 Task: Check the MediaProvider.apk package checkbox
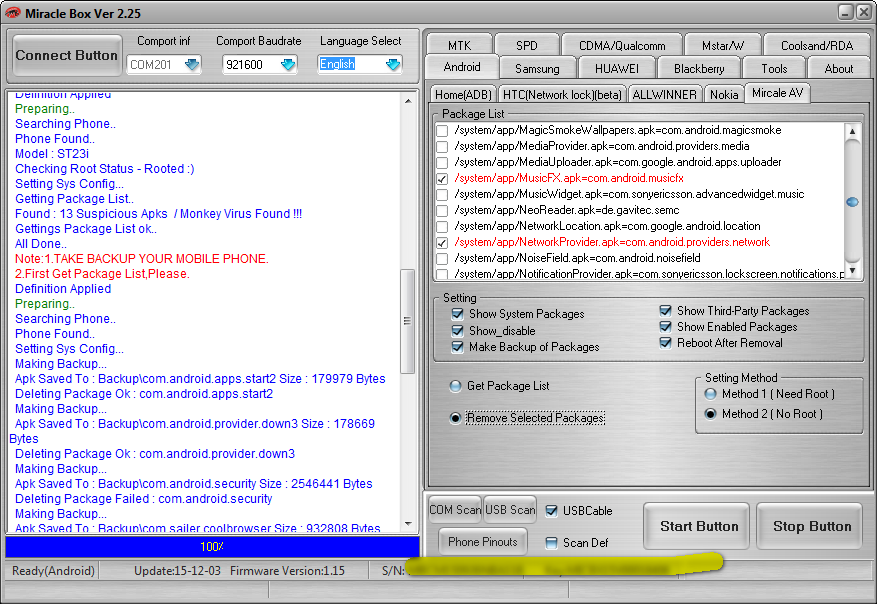coord(442,147)
